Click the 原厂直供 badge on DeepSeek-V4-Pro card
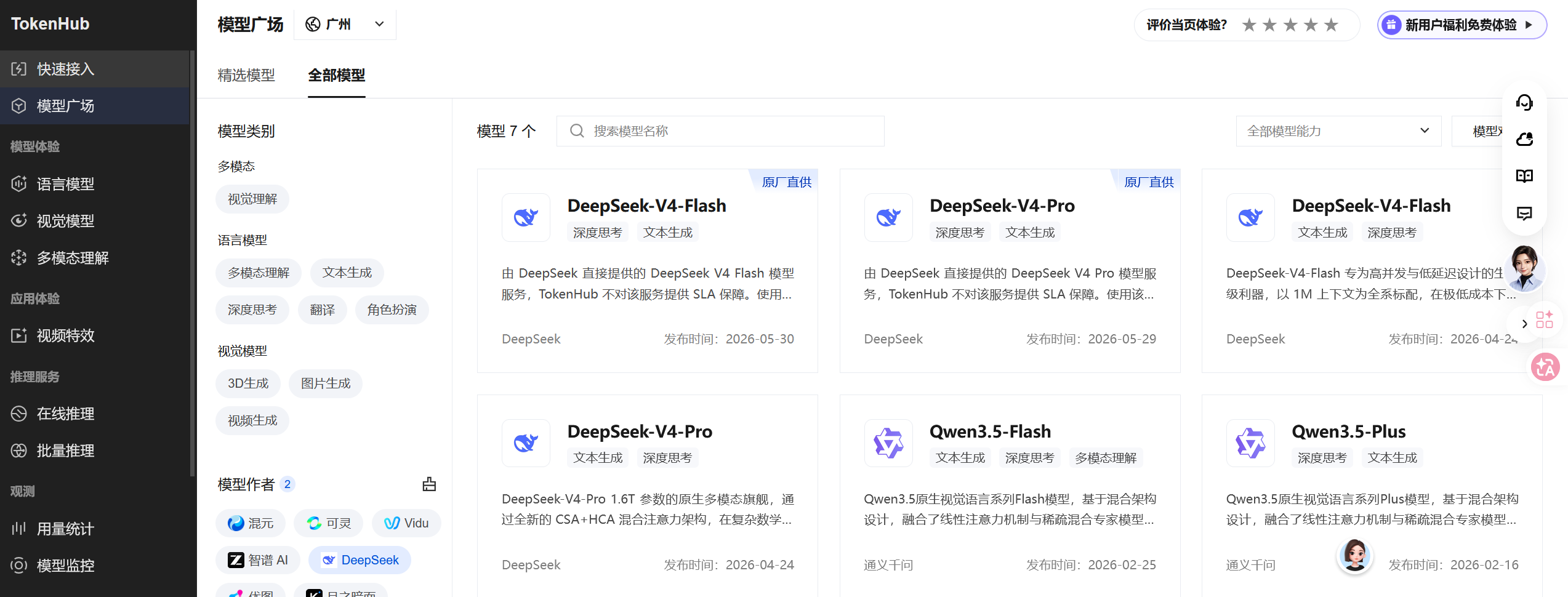Viewport: 1568px width, 597px height. [1149, 182]
